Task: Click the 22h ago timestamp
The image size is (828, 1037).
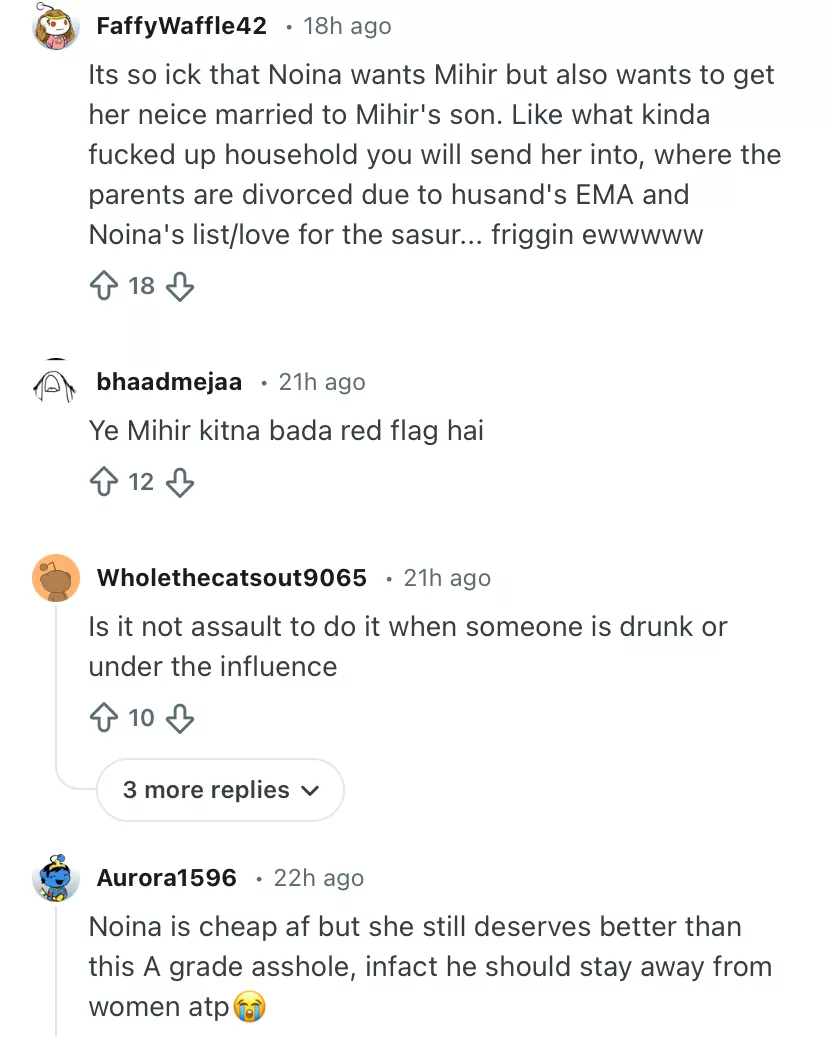Action: tap(318, 878)
